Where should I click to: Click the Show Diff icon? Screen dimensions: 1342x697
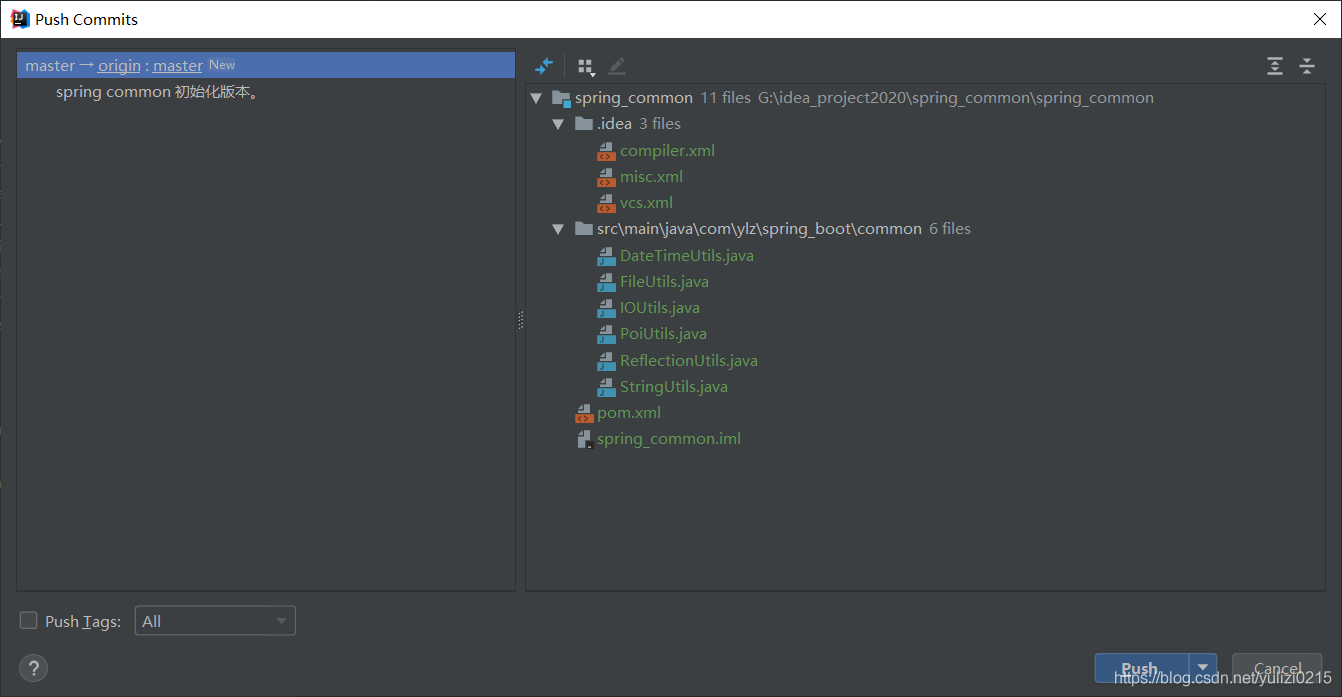tap(544, 66)
